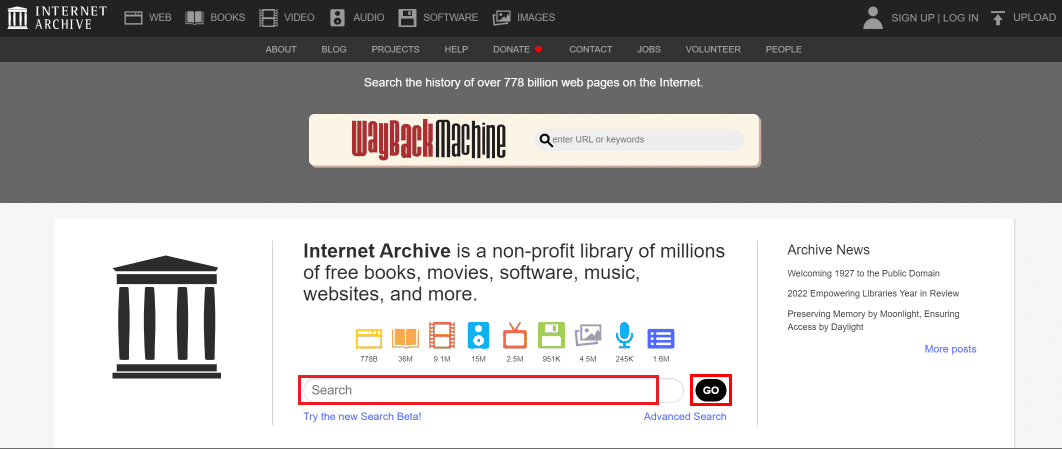Open the DONATE link

tap(511, 49)
